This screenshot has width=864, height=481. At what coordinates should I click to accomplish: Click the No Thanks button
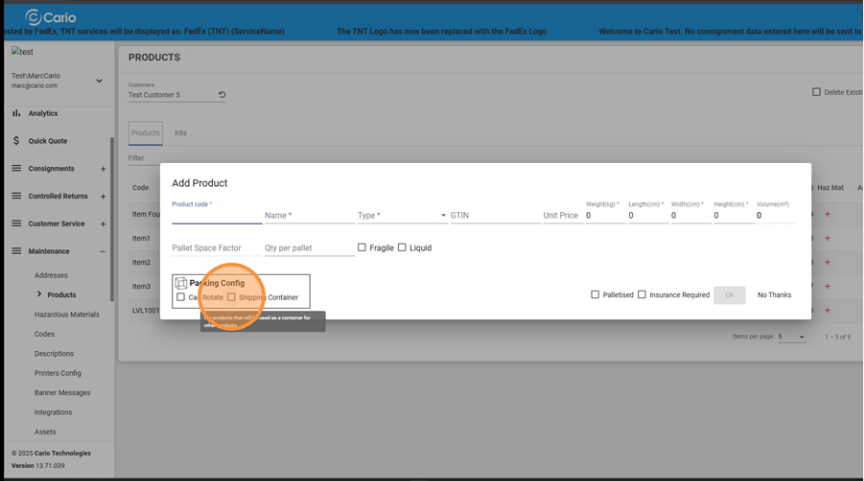[x=773, y=295]
